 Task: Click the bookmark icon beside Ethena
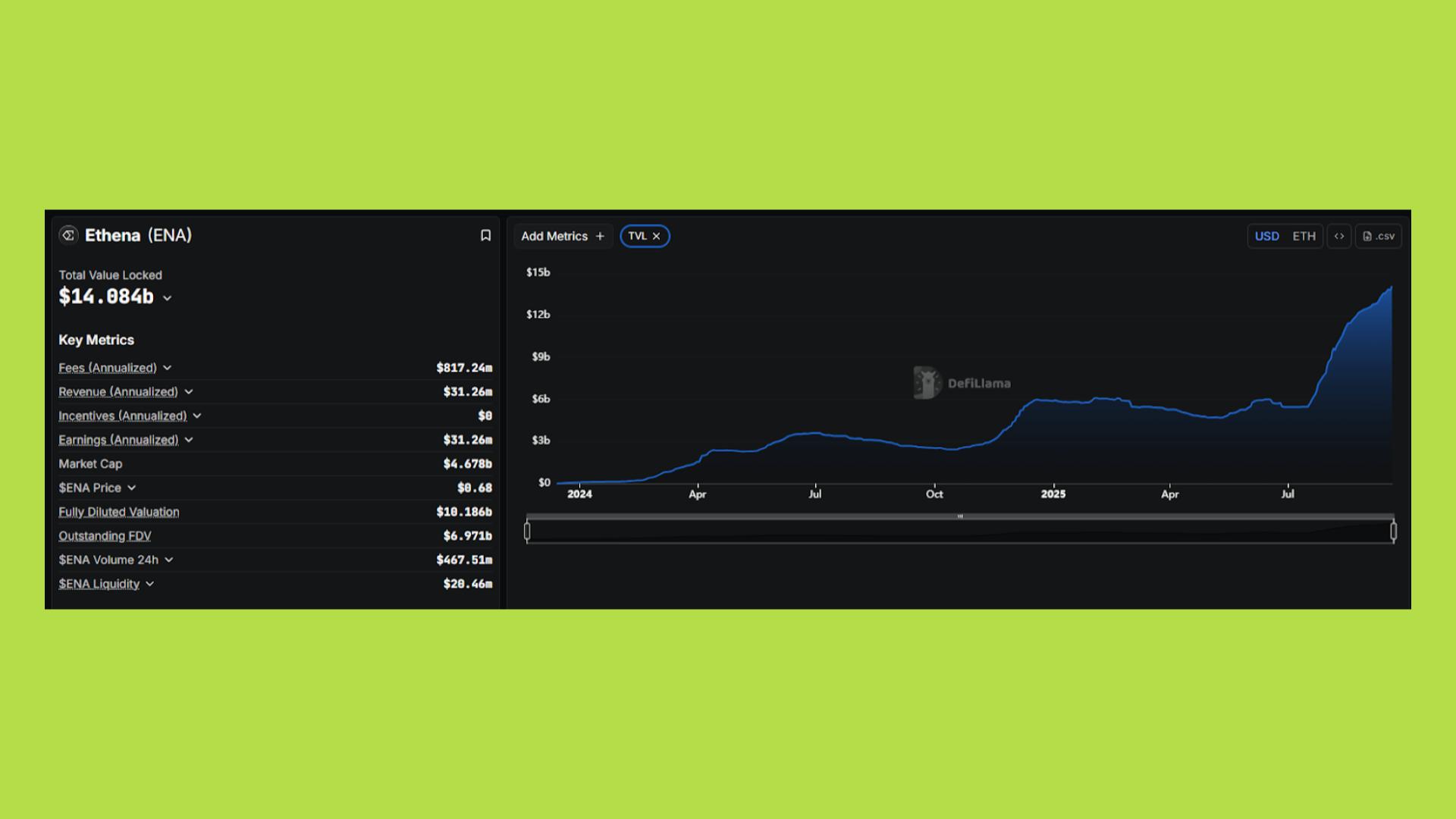click(485, 236)
